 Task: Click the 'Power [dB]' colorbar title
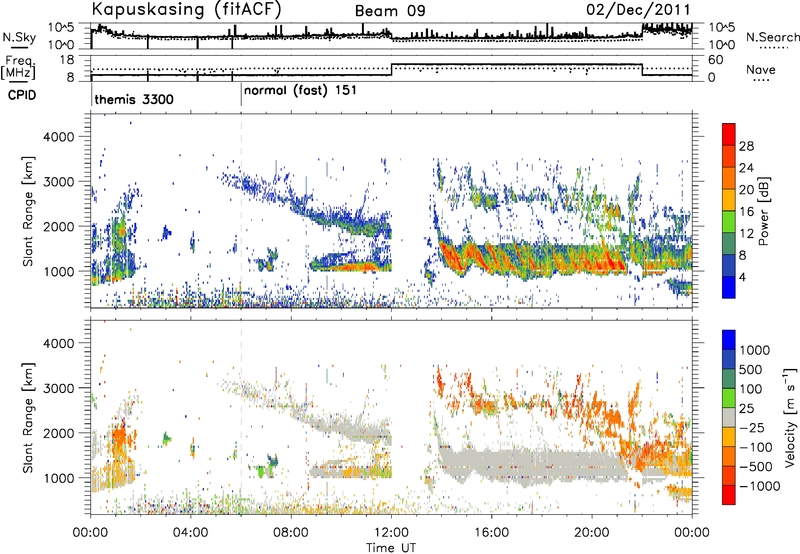[763, 211]
